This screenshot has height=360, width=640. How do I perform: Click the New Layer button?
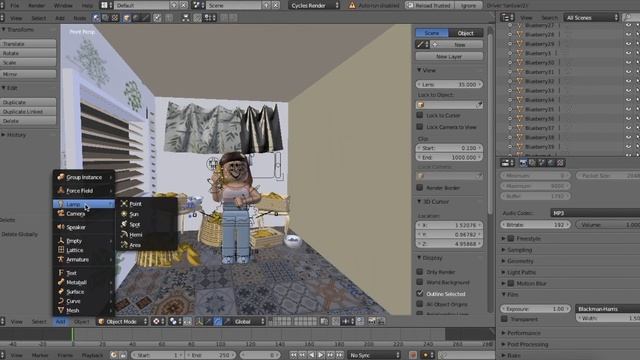(x=449, y=56)
